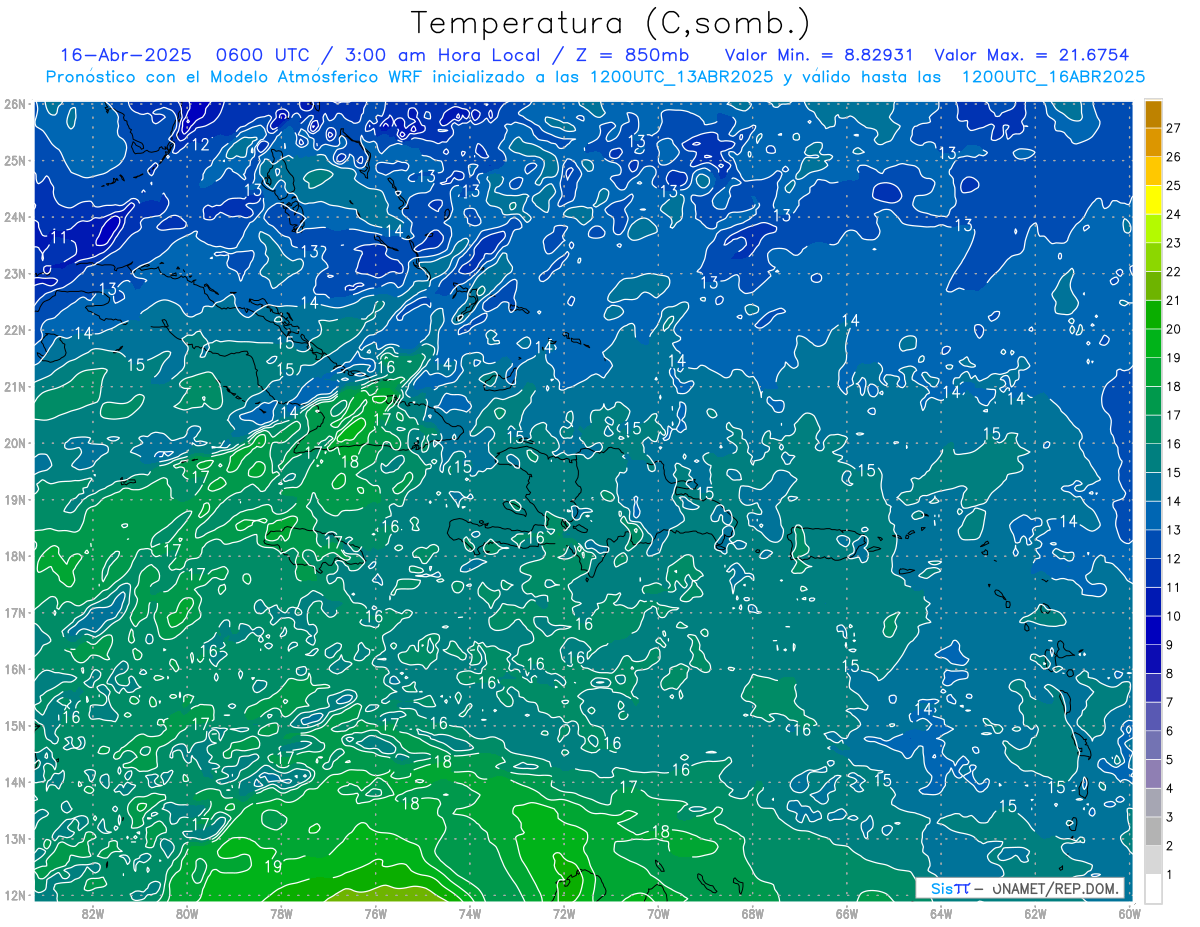Click the "19N" latitude axis label
The height and width of the screenshot is (927, 1200).
15,499
